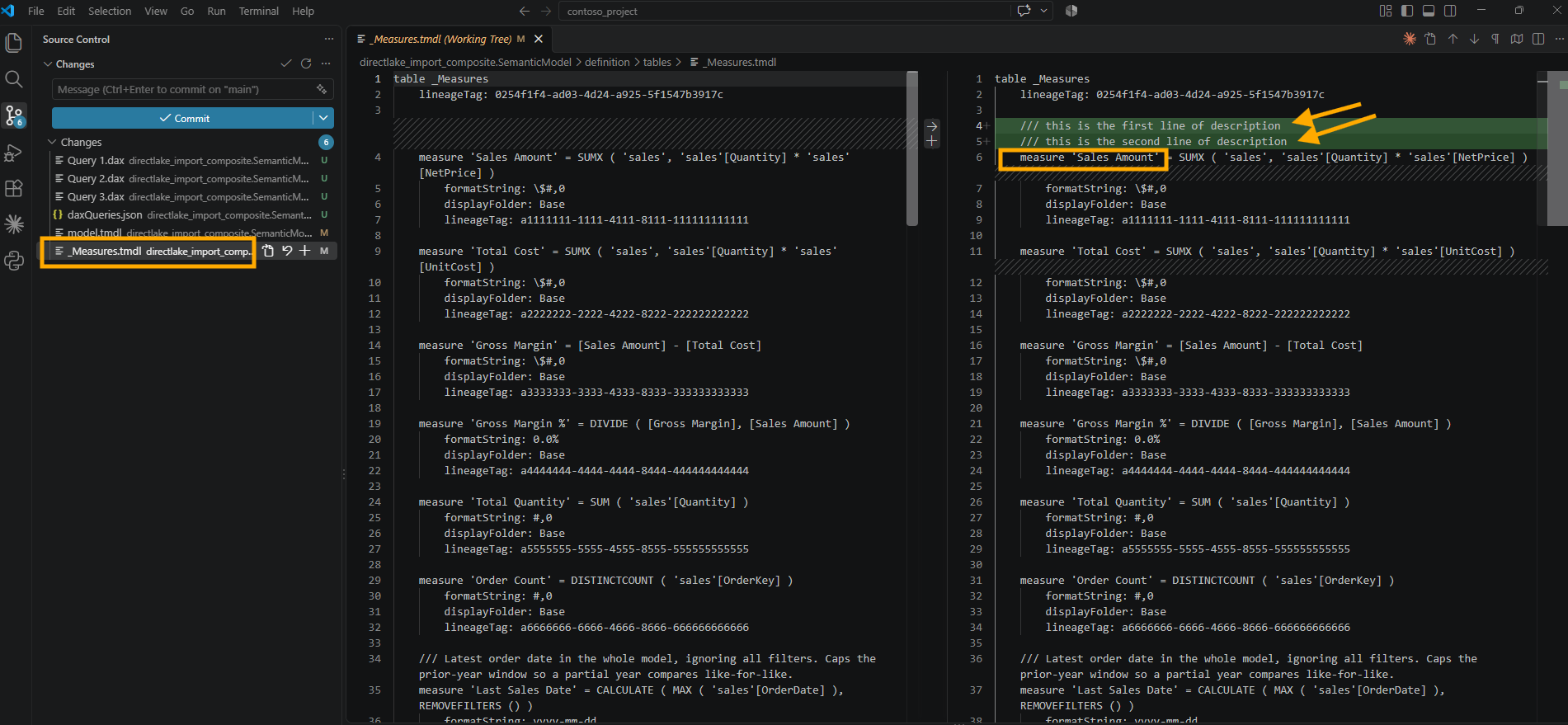
Task: Open the Python icon in activity bar
Action: [x=13, y=261]
